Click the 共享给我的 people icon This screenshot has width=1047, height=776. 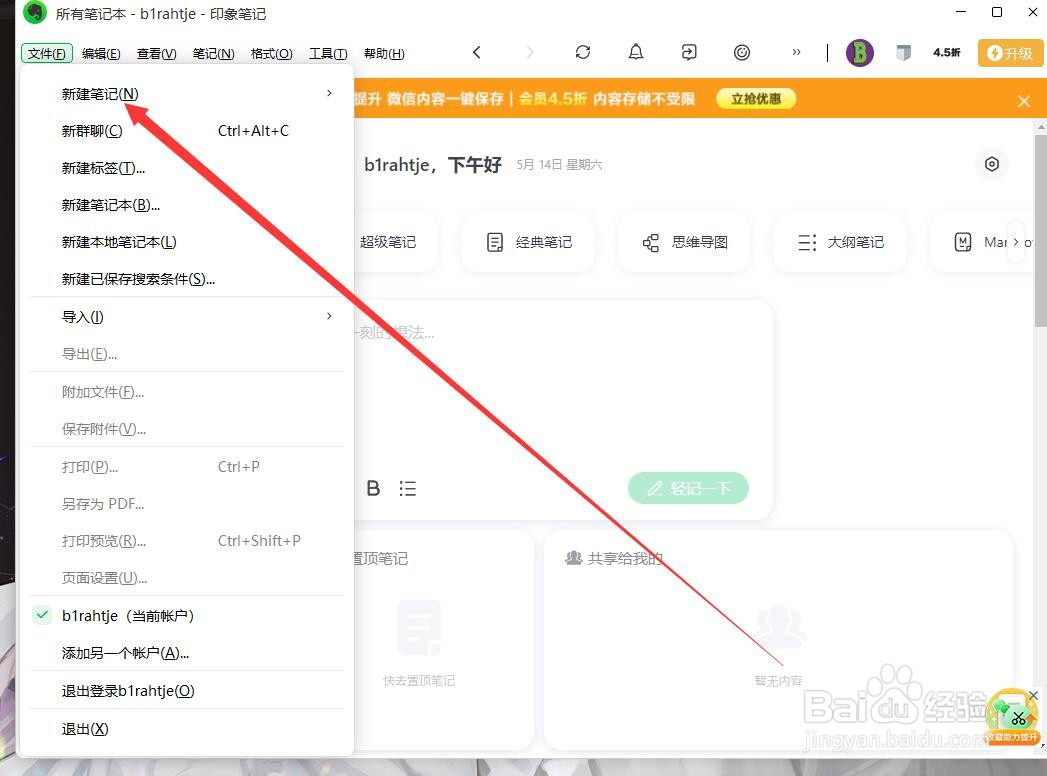point(574,558)
